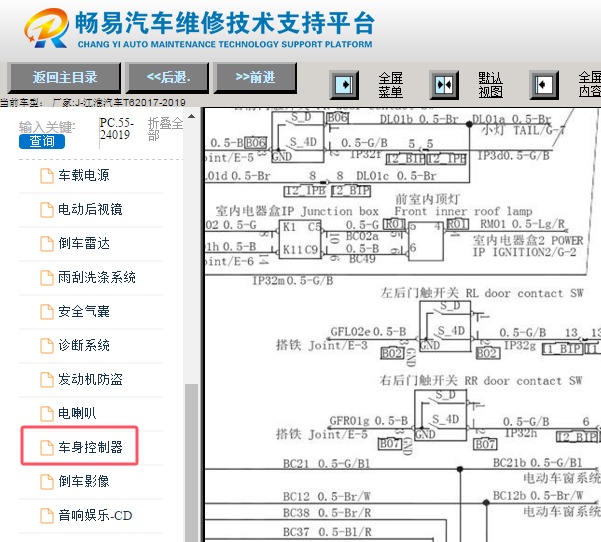Screen dimensions: 601x542
Task: Open the 电喇叭 item
Action: click(x=77, y=413)
